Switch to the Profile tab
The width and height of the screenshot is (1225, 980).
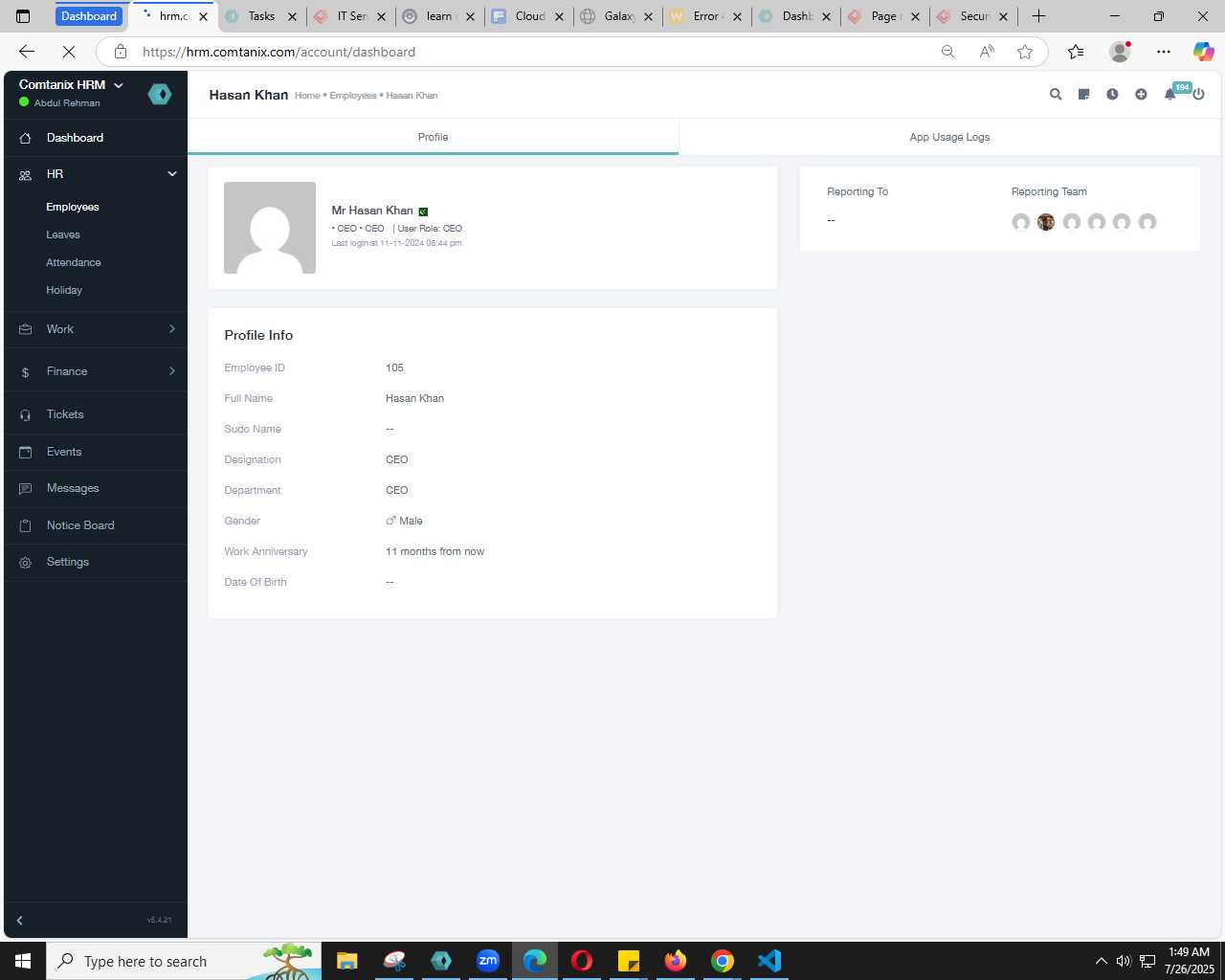433,137
